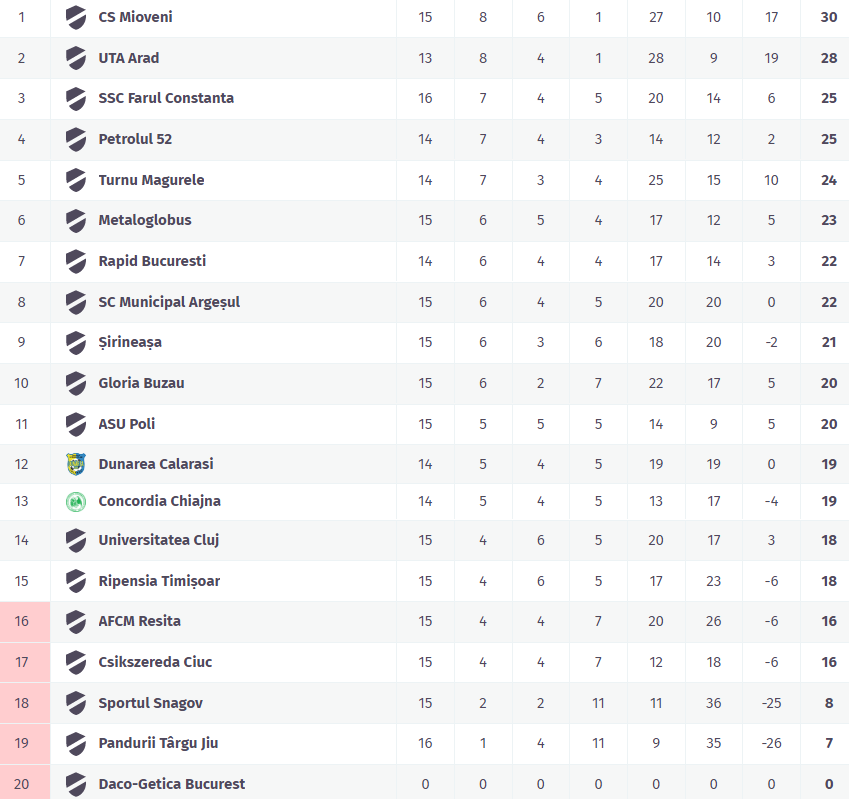The height and width of the screenshot is (799, 849).
Task: Open the SSC Farul Constanta team link
Action: coord(166,98)
